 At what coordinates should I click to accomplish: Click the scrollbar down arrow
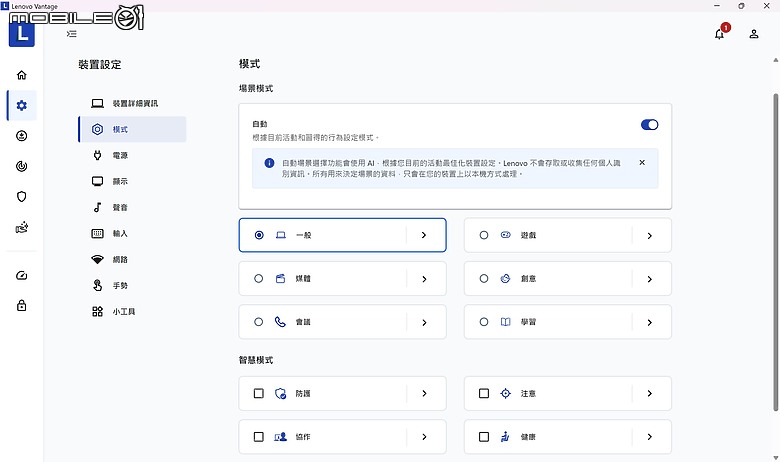pyautogui.click(x=776, y=458)
